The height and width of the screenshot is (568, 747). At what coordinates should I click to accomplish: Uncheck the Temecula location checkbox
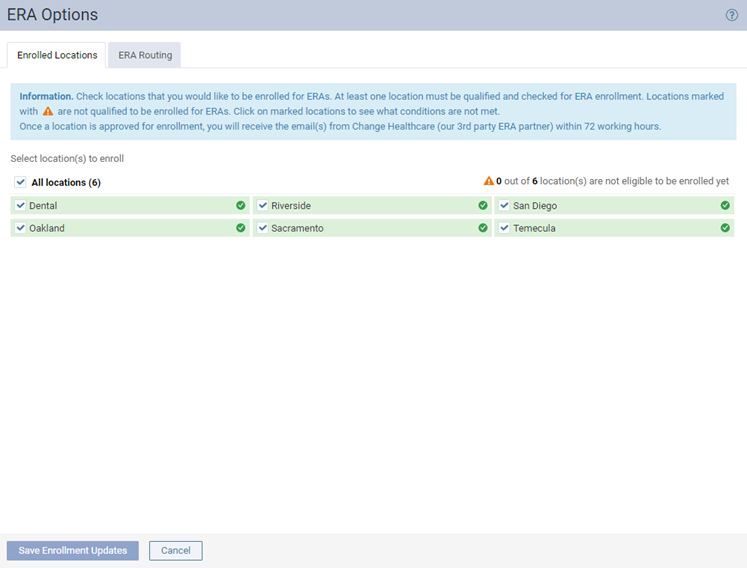[x=505, y=228]
